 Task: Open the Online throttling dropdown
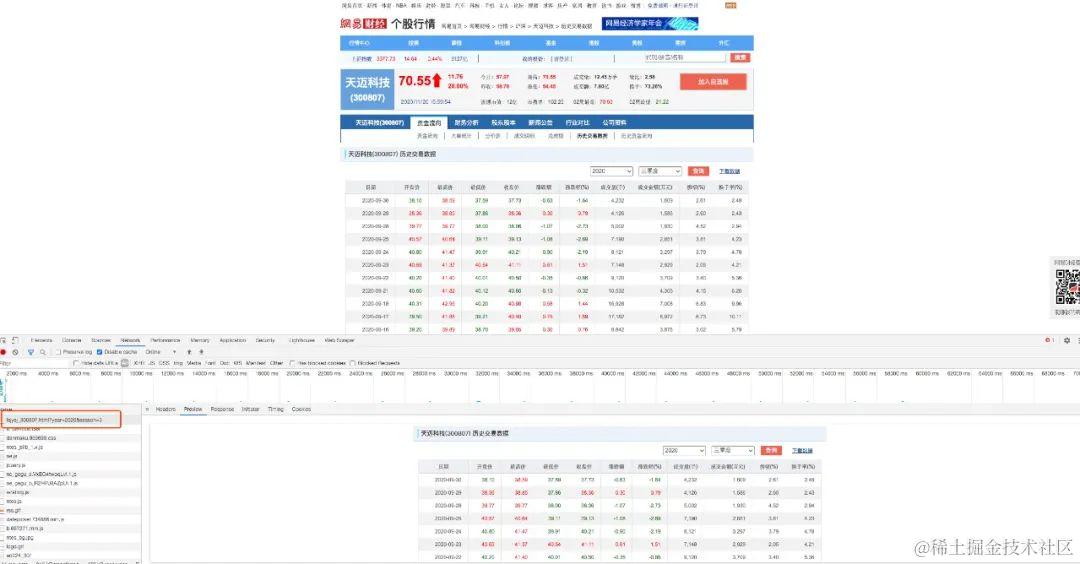[160, 352]
